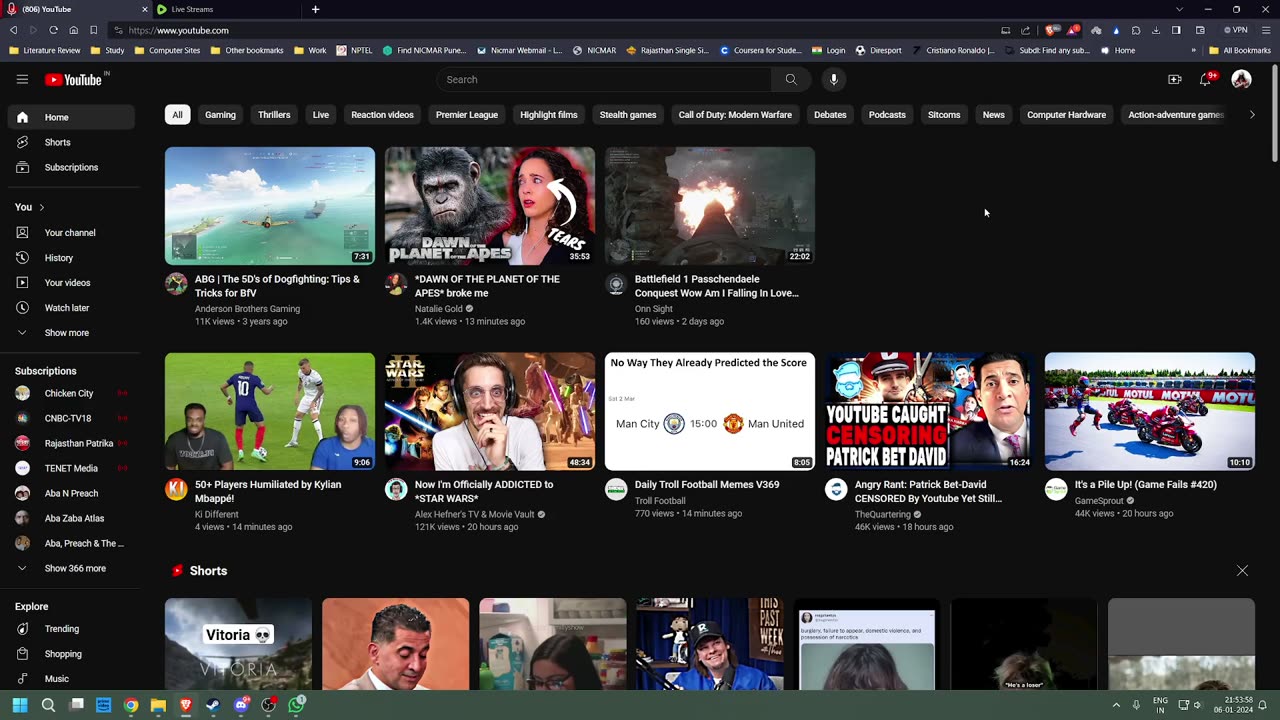Open the NPTEL bookmark
Viewport: 1280px width, 720px height.
click(x=355, y=50)
